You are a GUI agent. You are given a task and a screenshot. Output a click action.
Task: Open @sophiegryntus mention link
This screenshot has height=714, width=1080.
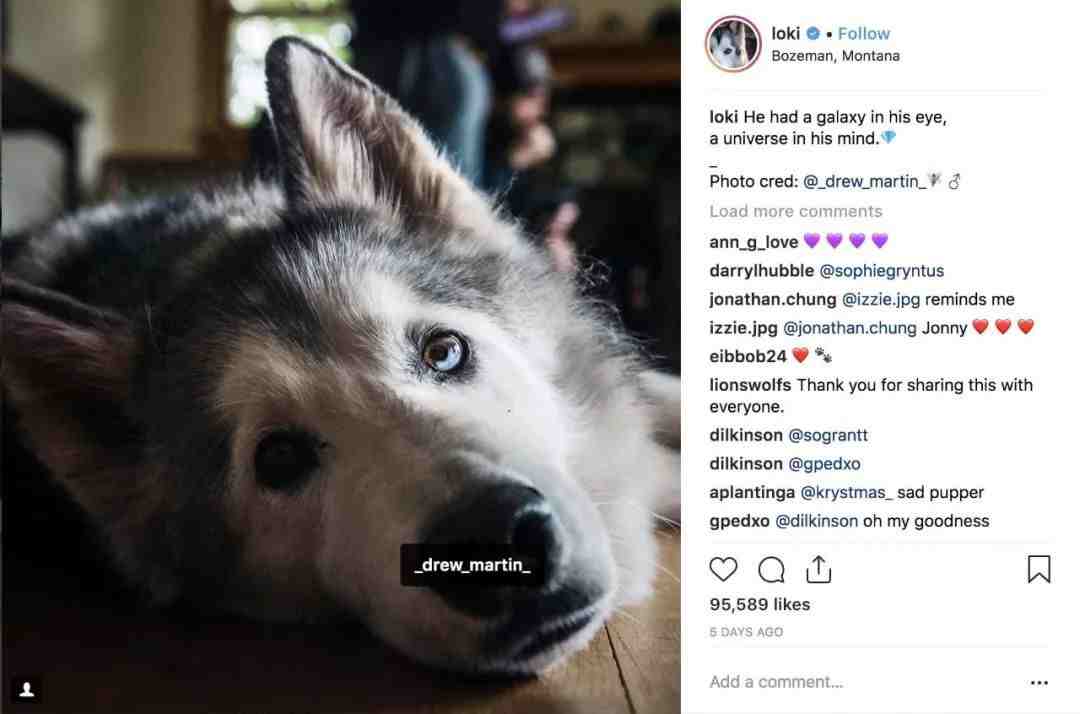point(882,271)
